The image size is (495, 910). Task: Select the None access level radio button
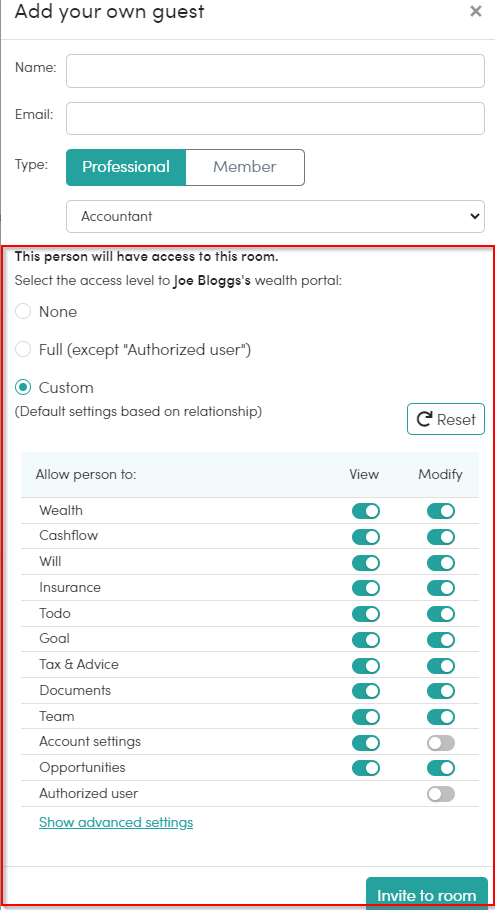(x=23, y=312)
